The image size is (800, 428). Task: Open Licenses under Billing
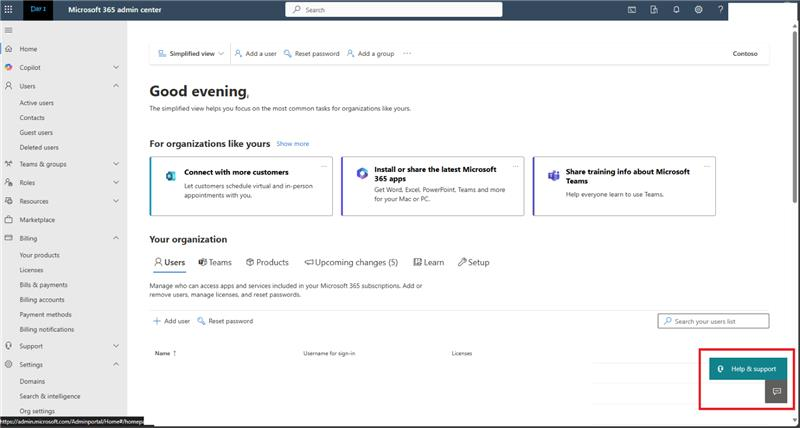32,270
